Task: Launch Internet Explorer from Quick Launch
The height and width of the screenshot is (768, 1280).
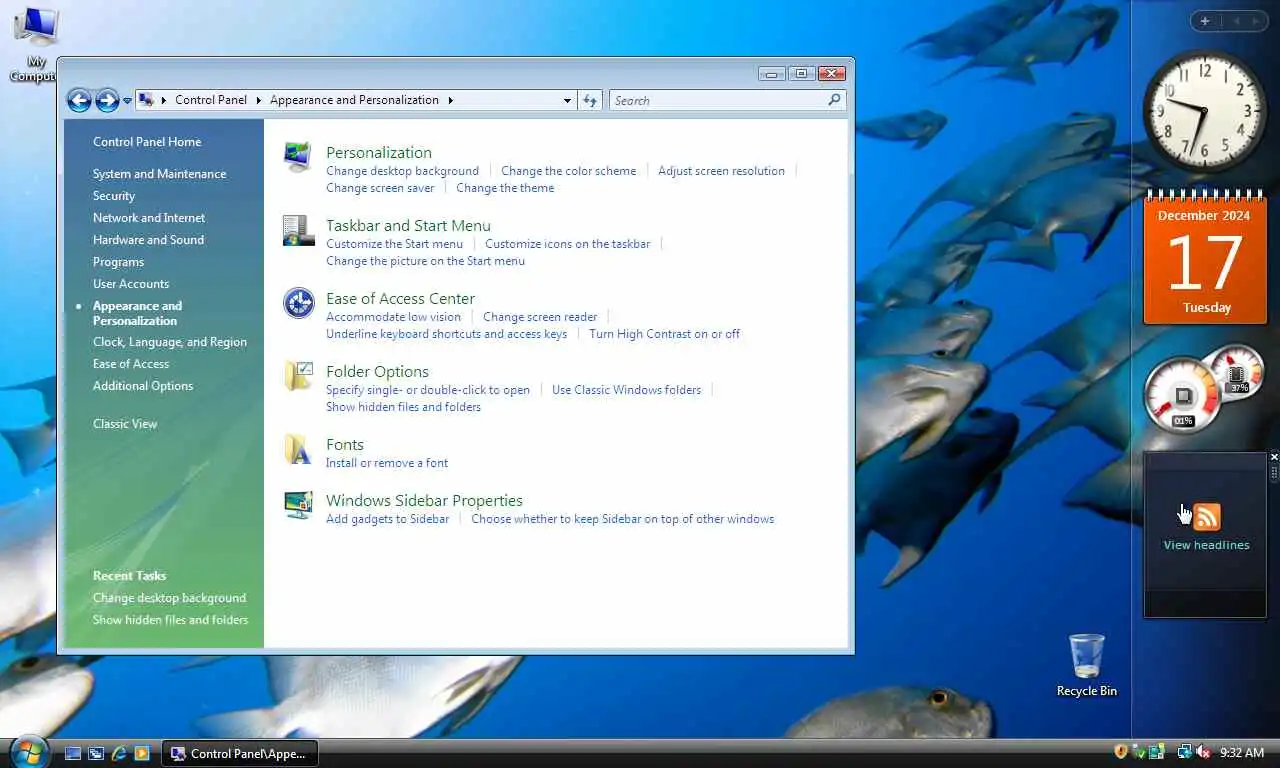Action: pos(119,753)
